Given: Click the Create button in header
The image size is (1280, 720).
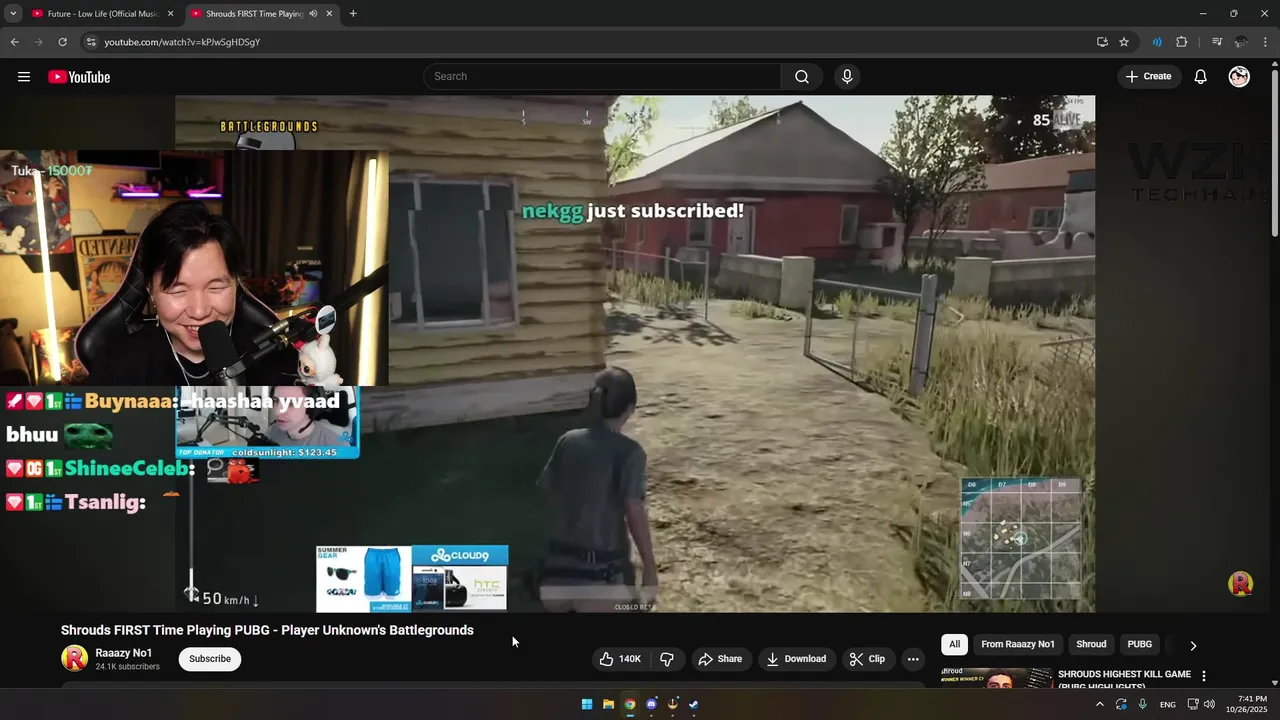Looking at the screenshot, I should pyautogui.click(x=1148, y=77).
